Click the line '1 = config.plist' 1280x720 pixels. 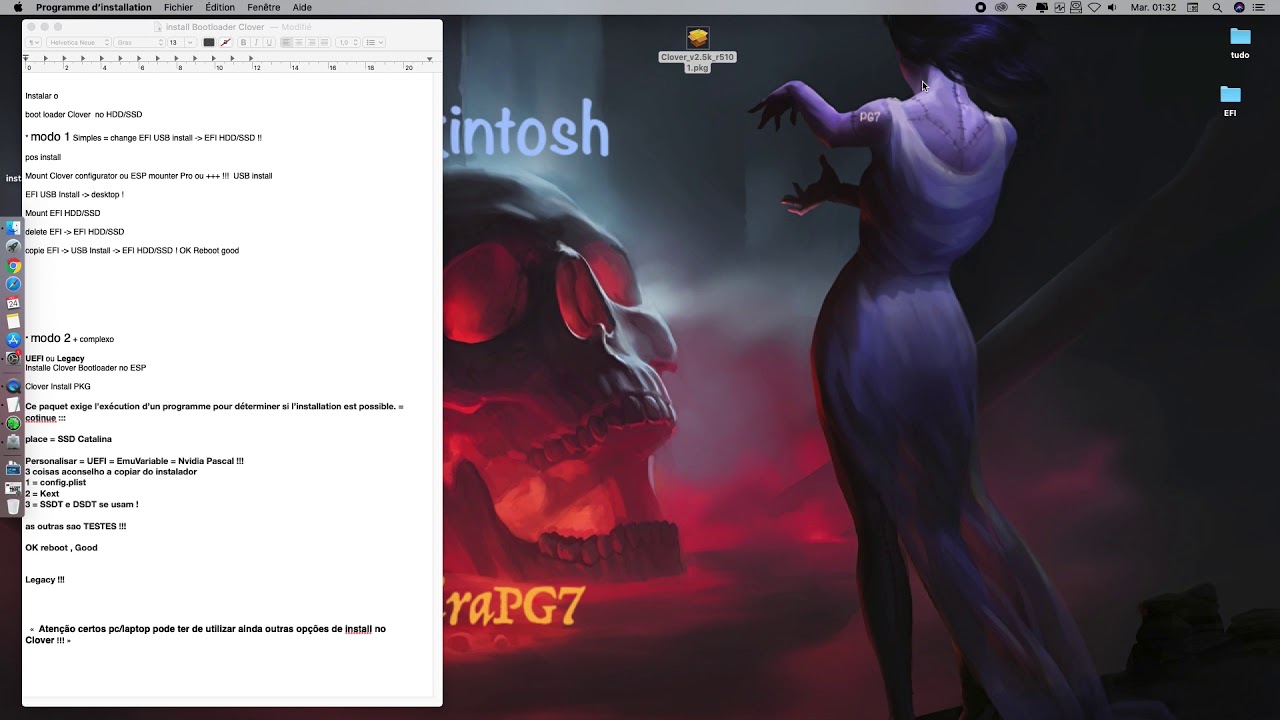55,482
